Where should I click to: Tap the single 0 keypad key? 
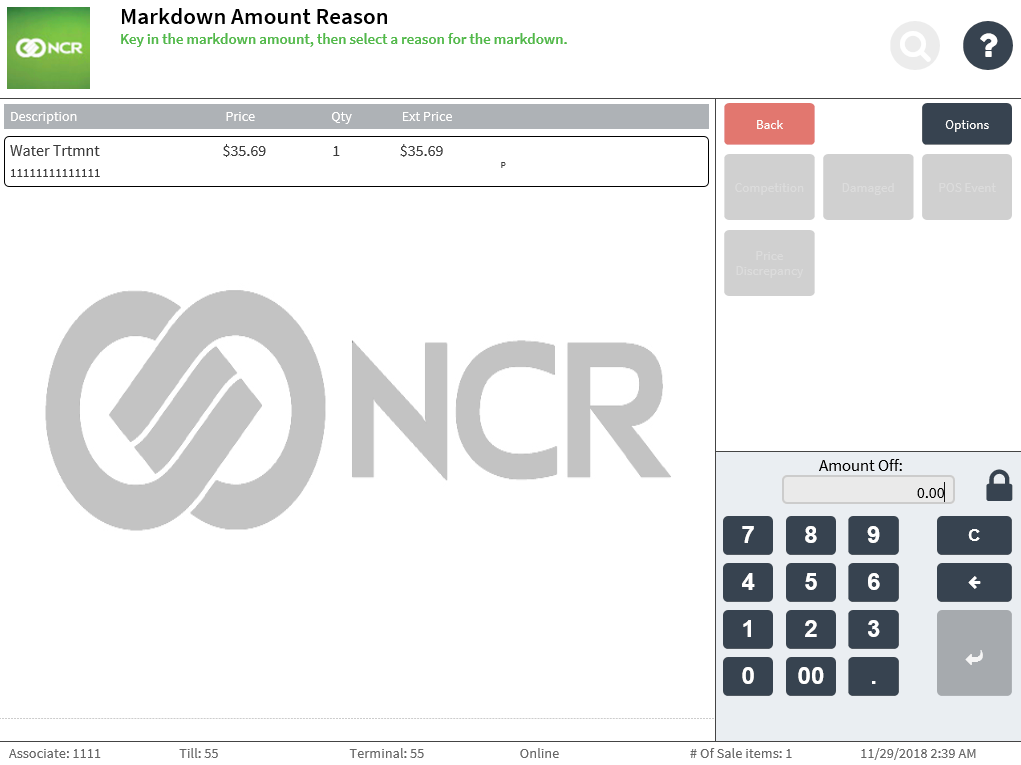(748, 676)
